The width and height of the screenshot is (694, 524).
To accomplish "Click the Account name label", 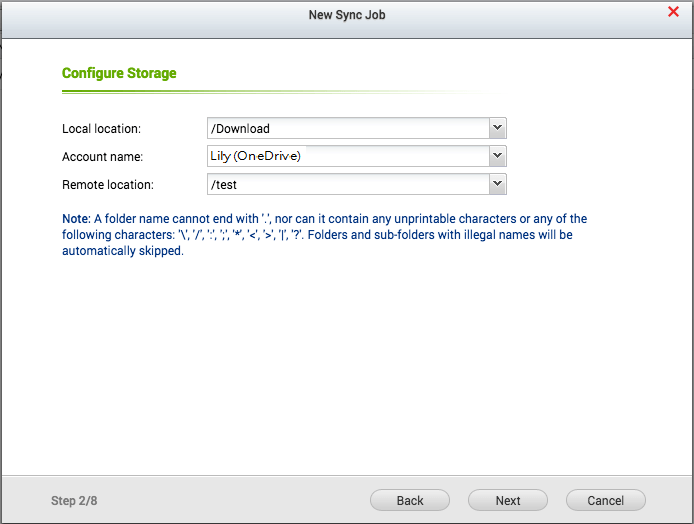I will click(102, 157).
